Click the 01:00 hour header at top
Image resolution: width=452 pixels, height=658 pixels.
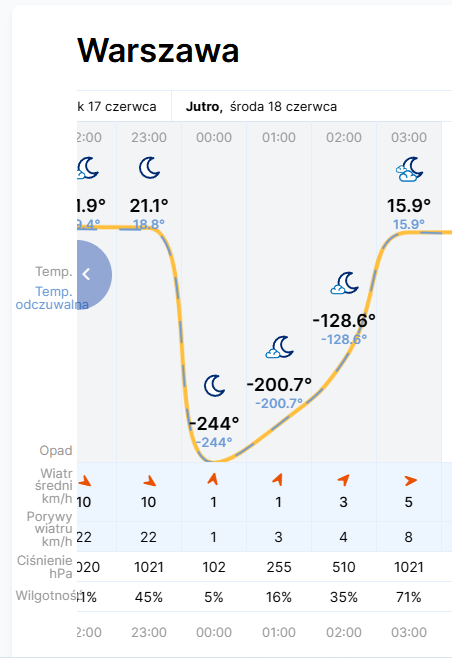pyautogui.click(x=279, y=137)
